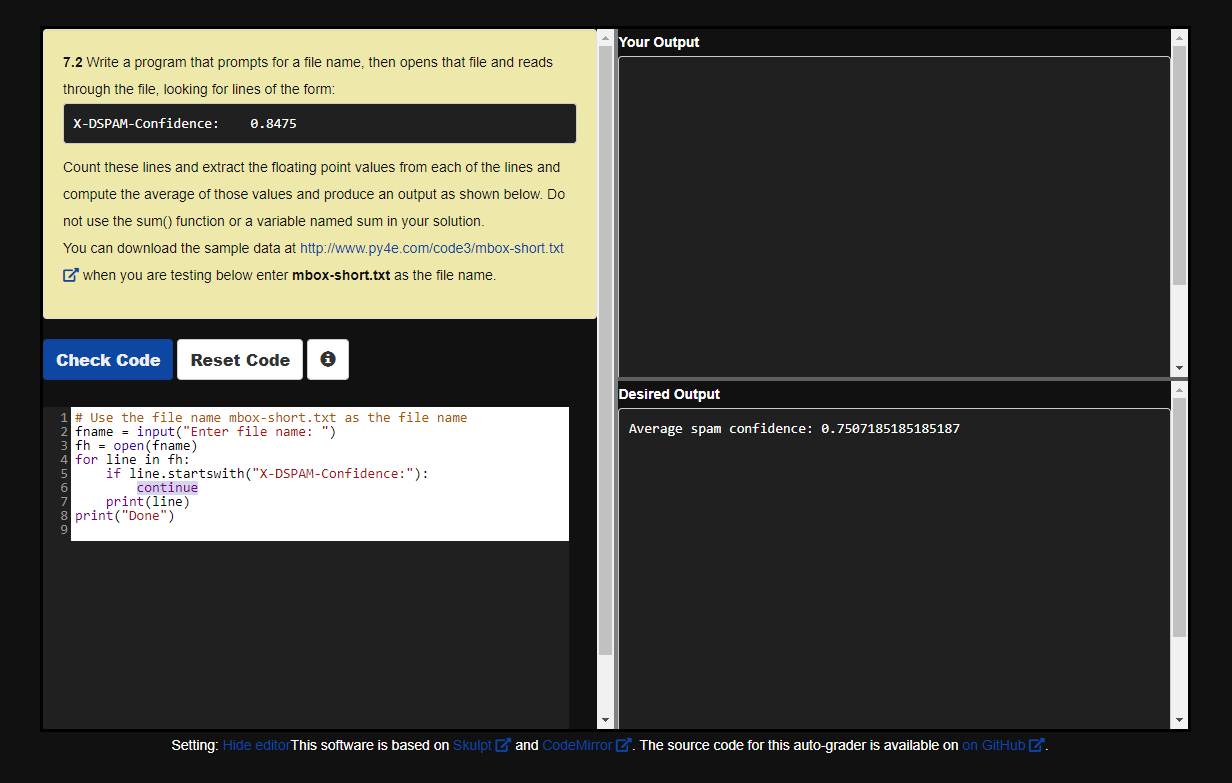The width and height of the screenshot is (1232, 783).
Task: Click external link icon next to Skulpt
Action: [503, 745]
